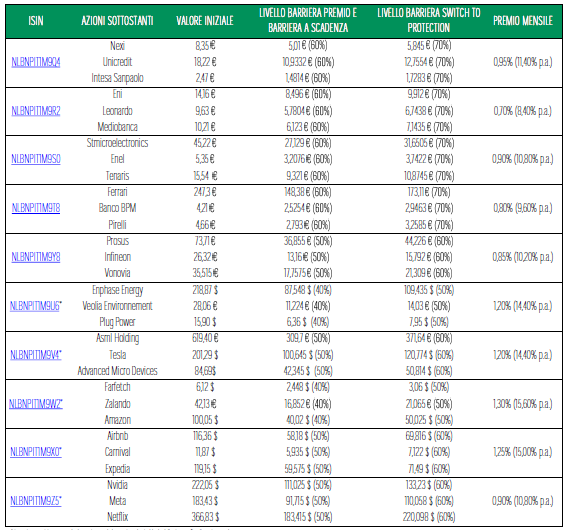
Task: Click Netflix's initial value 366,83 $
Action: tap(205, 517)
